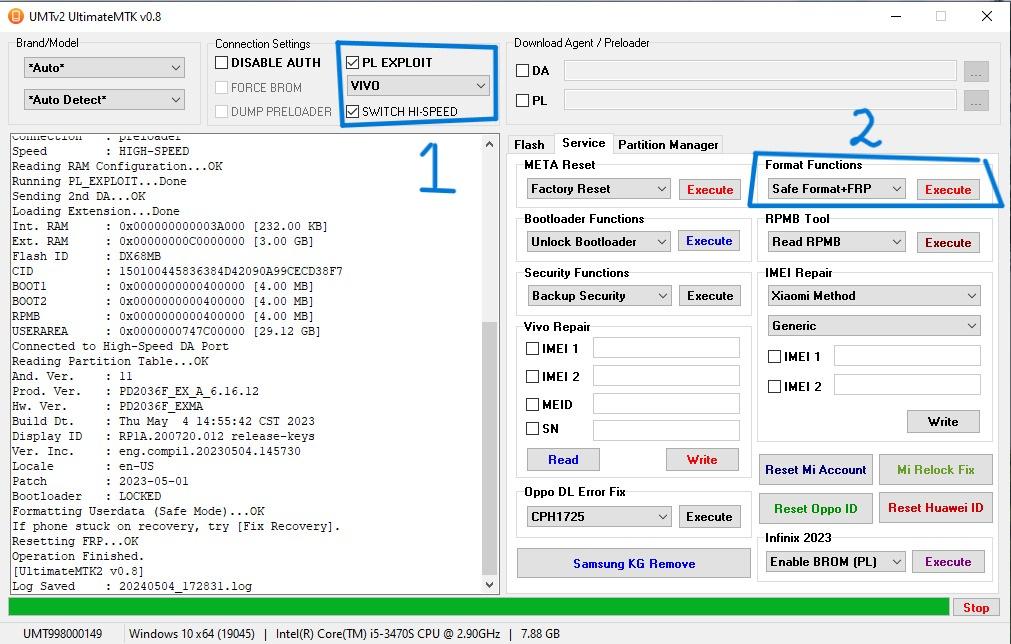Switch to the Partition Manager tab
The width and height of the screenshot is (1011, 644).
click(x=668, y=145)
